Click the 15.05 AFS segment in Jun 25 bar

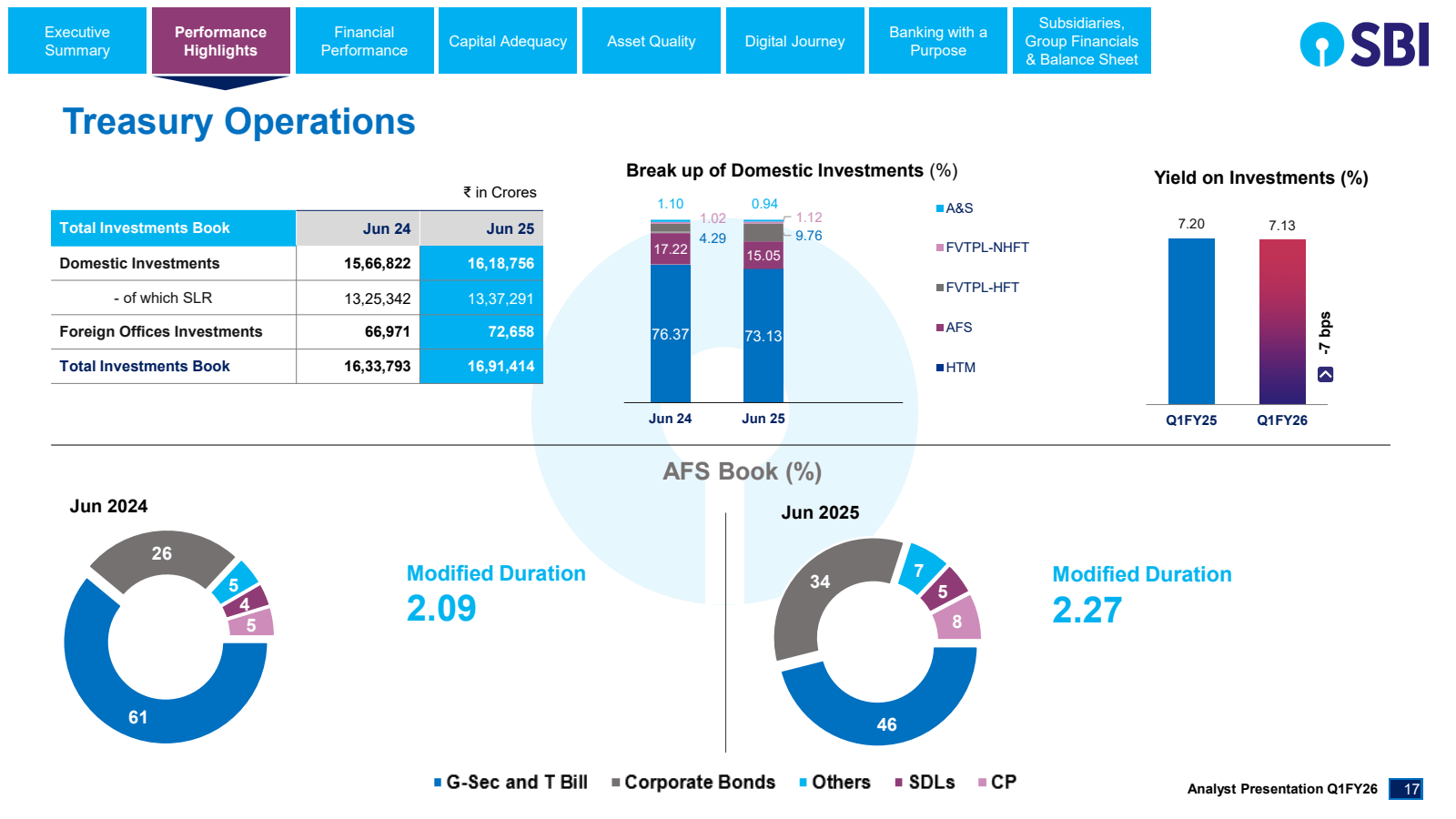tap(763, 256)
